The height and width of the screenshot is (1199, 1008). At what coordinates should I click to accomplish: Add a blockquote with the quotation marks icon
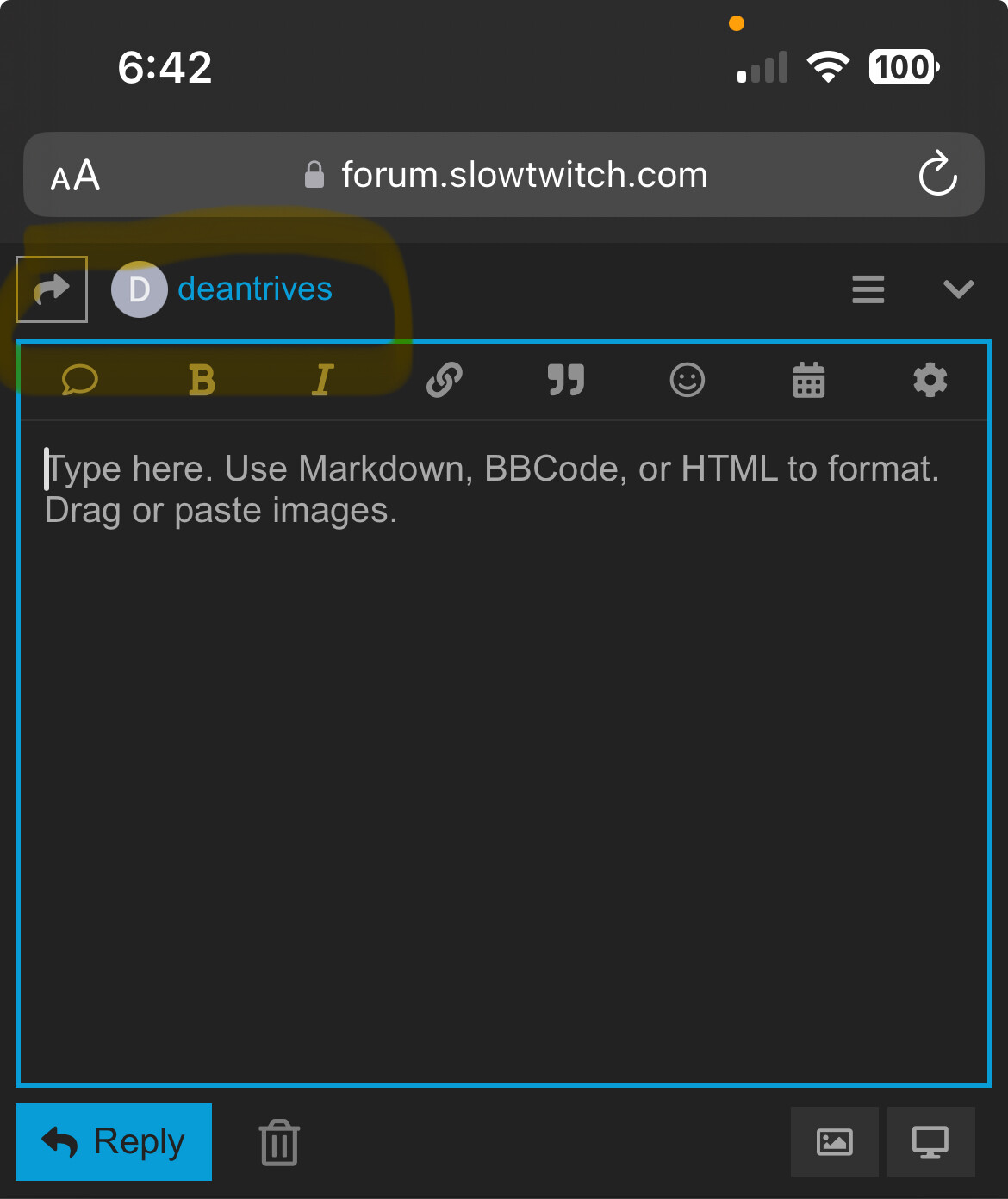pyautogui.click(x=566, y=380)
